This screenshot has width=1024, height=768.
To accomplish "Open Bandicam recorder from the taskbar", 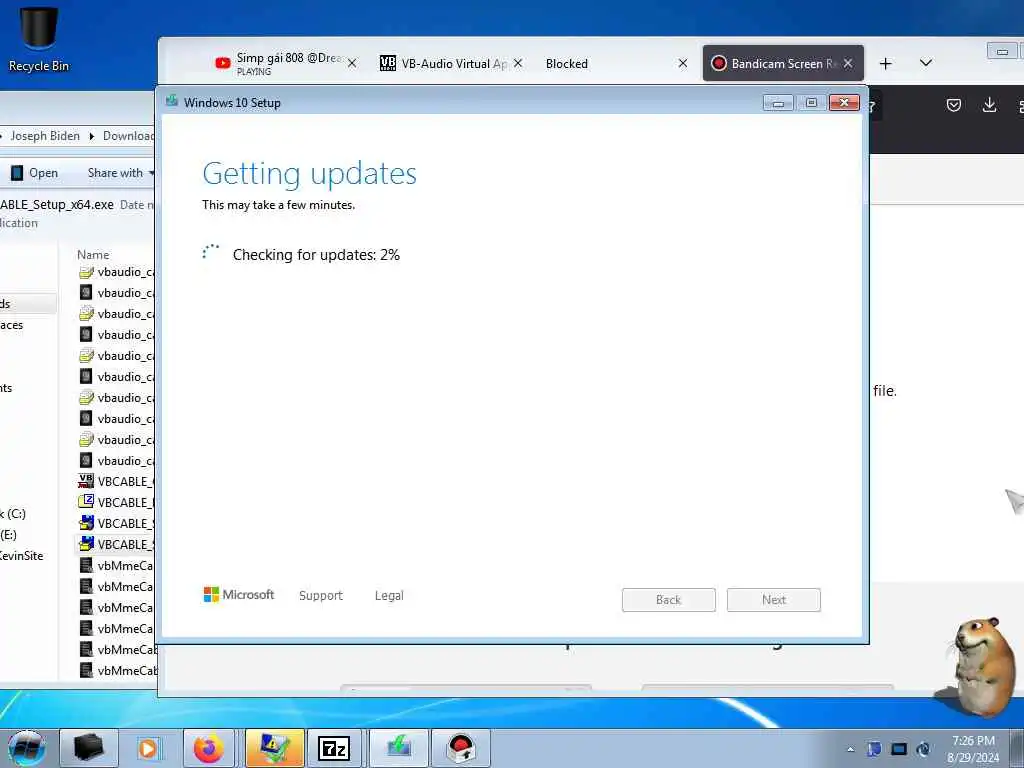I will [461, 748].
